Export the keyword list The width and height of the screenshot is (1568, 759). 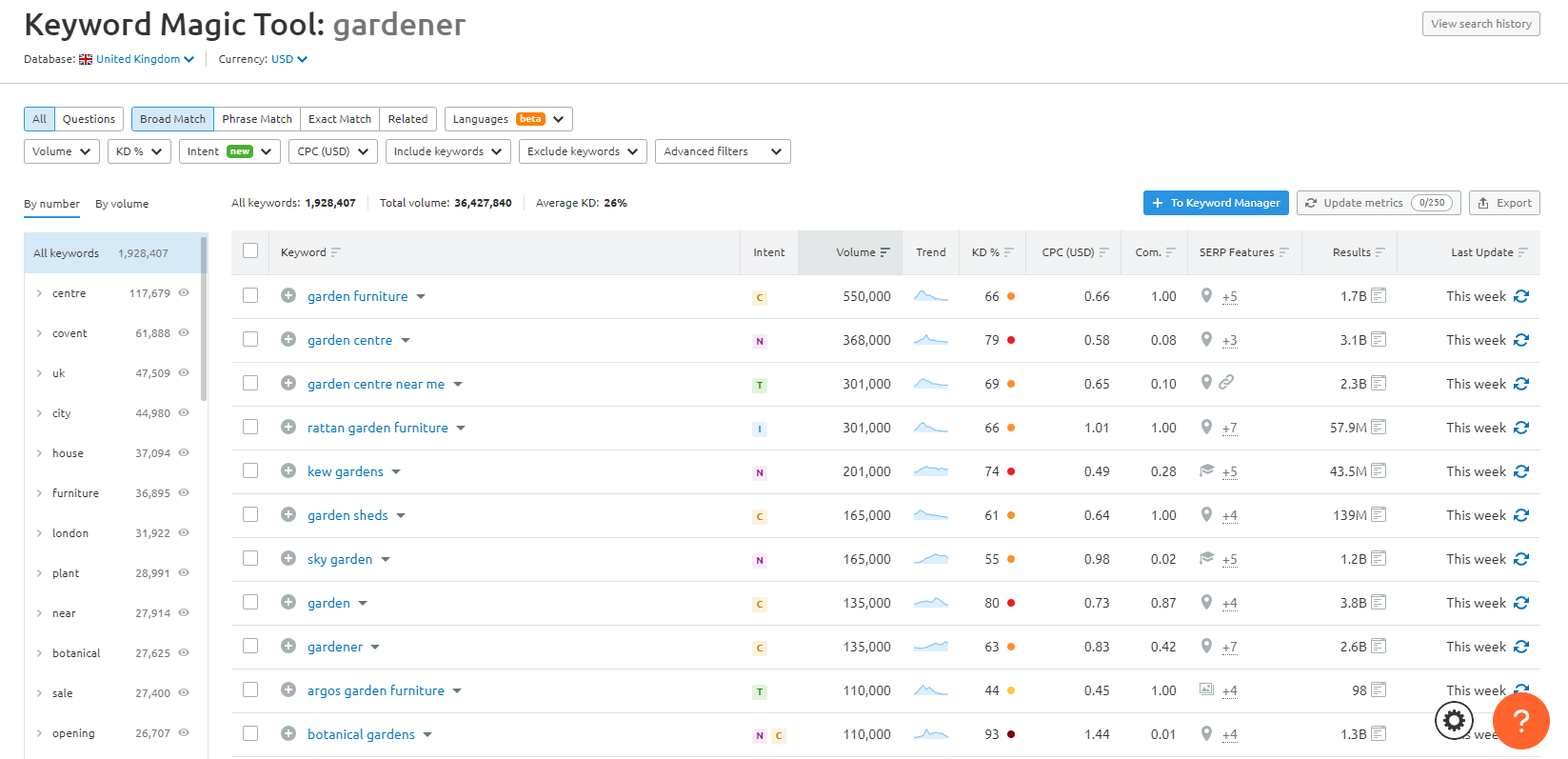coord(1504,203)
